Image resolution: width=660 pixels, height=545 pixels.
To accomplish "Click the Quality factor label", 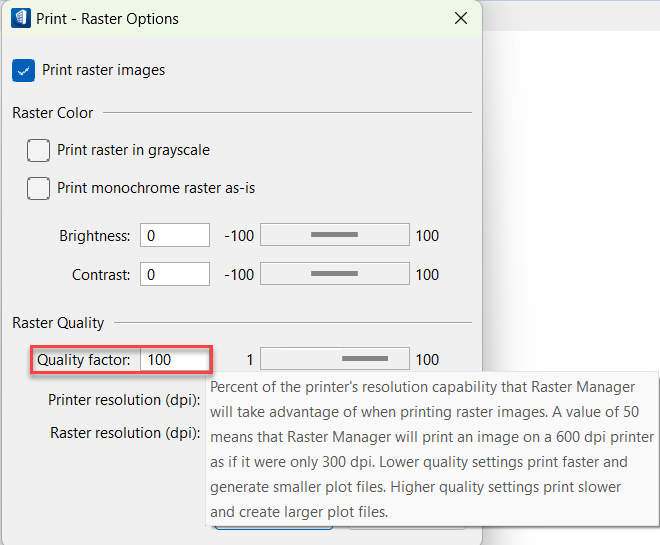I will (x=84, y=359).
